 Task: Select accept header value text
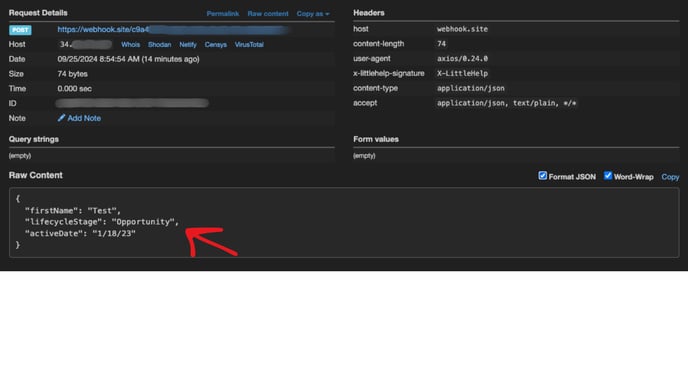tap(506, 103)
